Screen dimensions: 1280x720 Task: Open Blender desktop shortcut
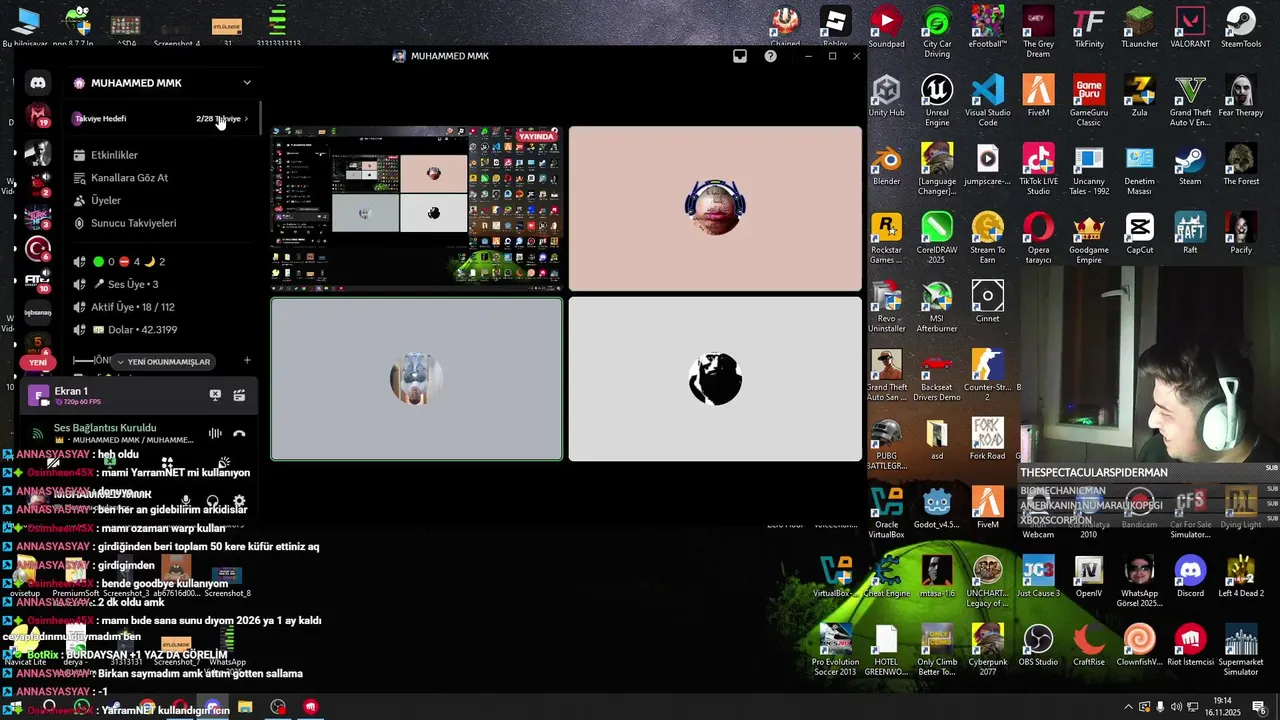886,165
